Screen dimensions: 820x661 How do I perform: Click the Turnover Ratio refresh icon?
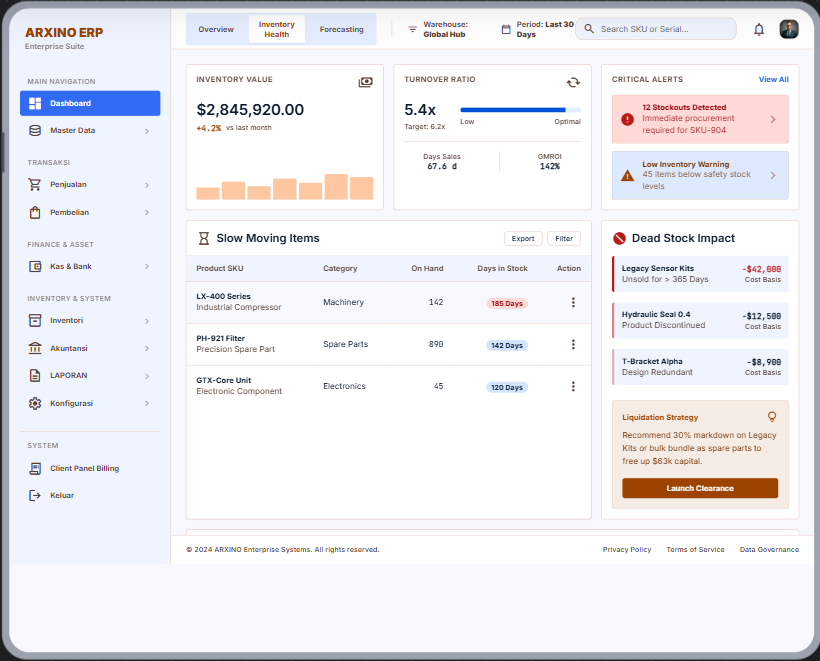pyautogui.click(x=573, y=82)
